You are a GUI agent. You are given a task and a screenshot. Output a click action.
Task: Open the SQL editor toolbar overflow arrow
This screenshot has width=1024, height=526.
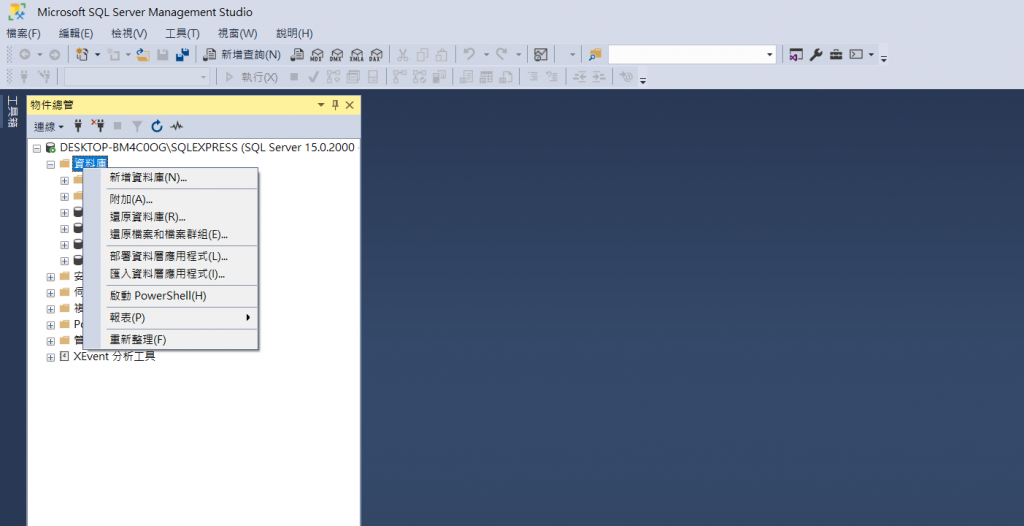[643, 81]
